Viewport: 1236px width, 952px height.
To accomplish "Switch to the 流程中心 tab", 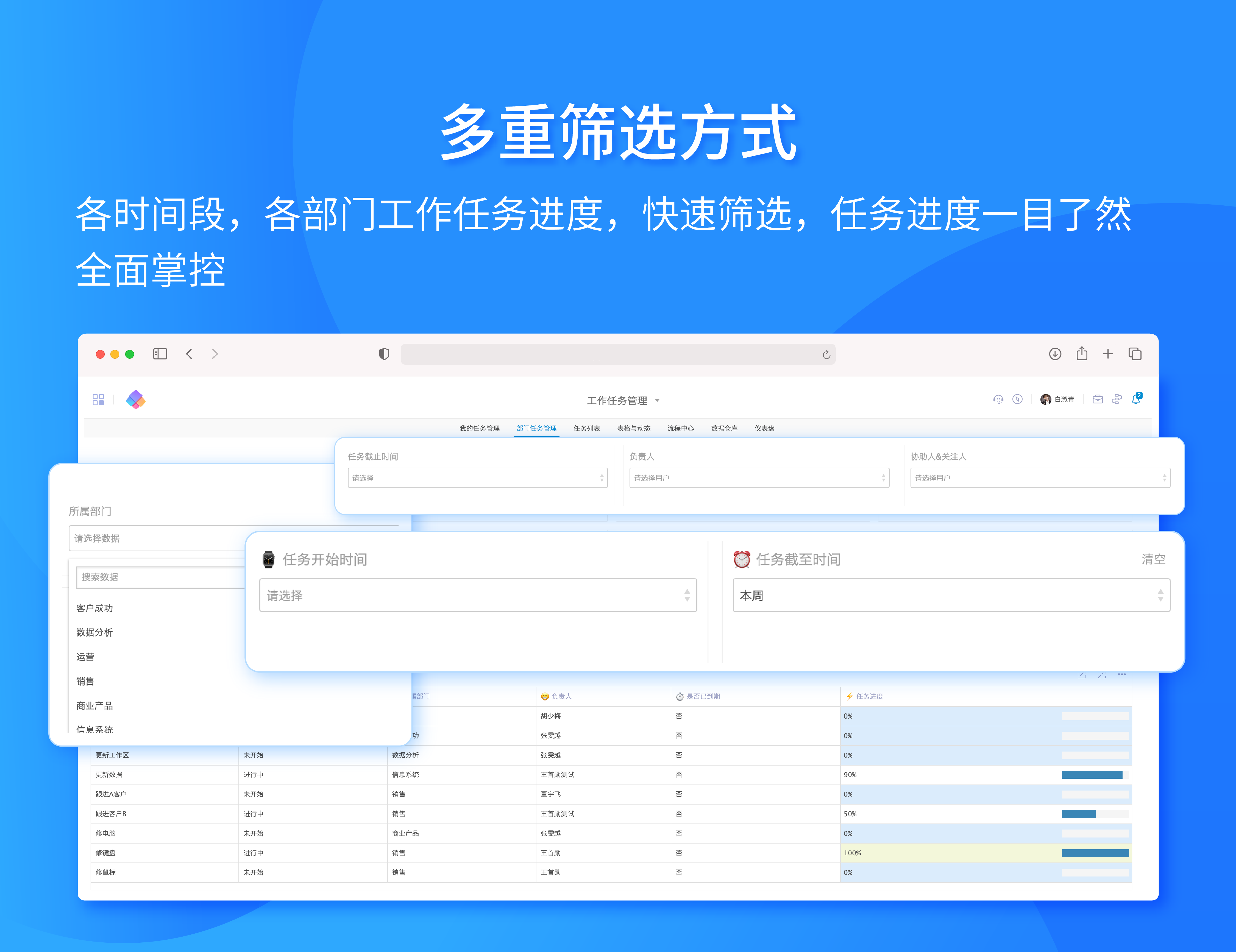I will 680,428.
